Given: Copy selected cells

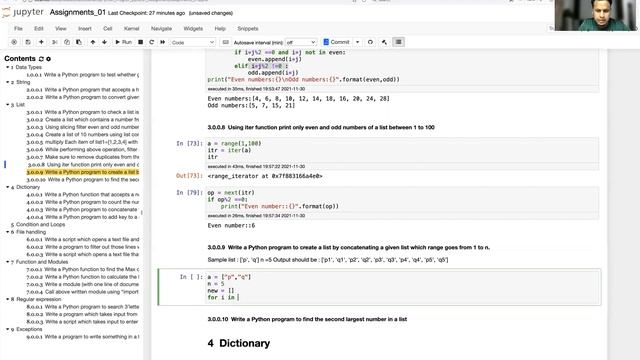Looking at the screenshot, I should [x=67, y=42].
